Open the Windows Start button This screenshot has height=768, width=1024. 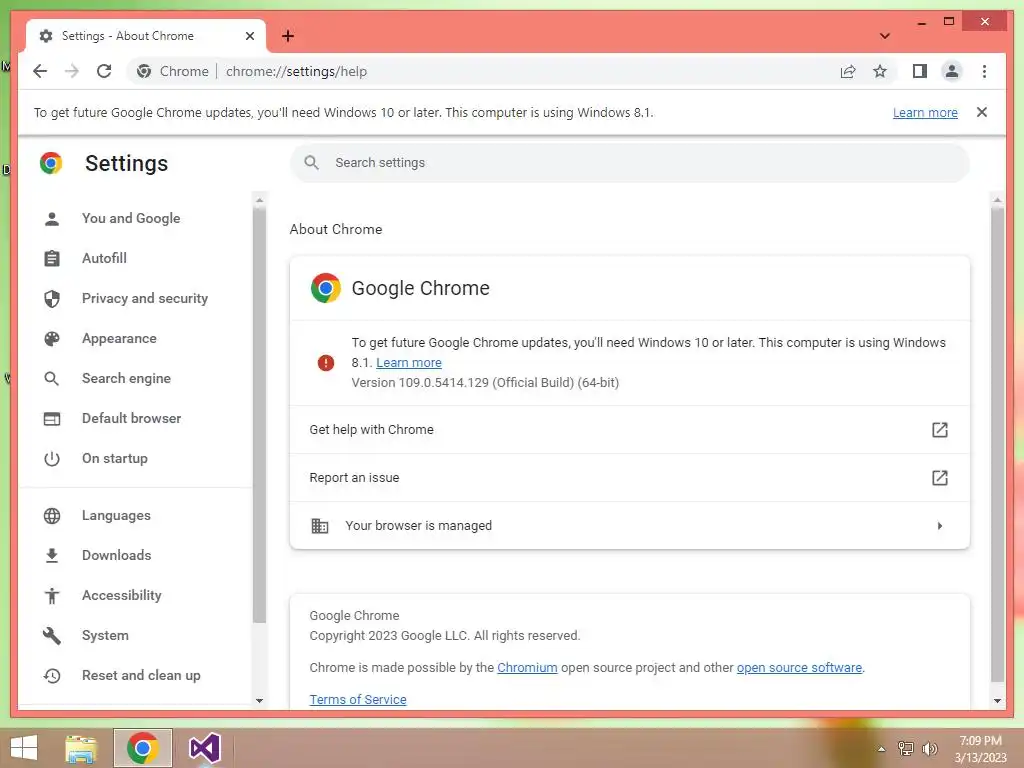24,748
